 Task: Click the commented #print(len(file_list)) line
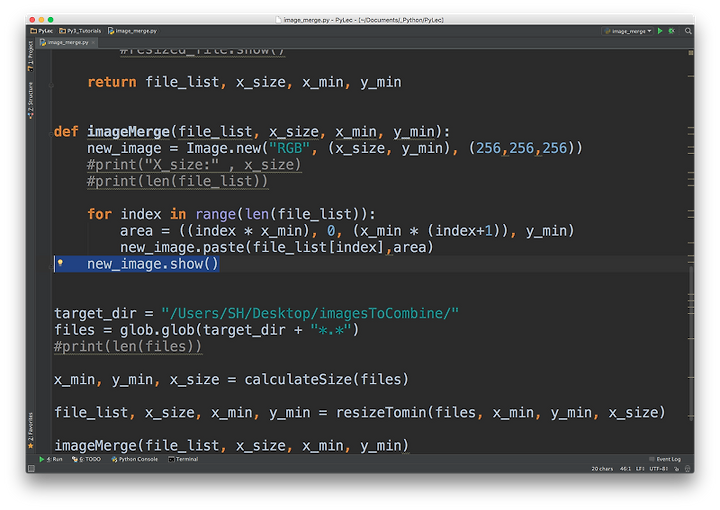177,181
